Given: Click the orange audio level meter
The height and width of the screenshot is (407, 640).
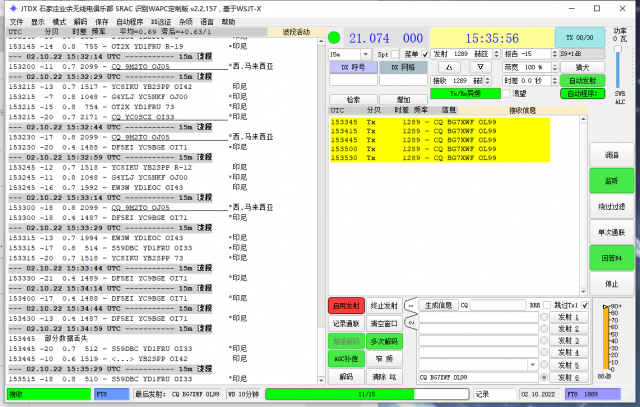Looking at the screenshot, I should pyautogui.click(x=606, y=338).
